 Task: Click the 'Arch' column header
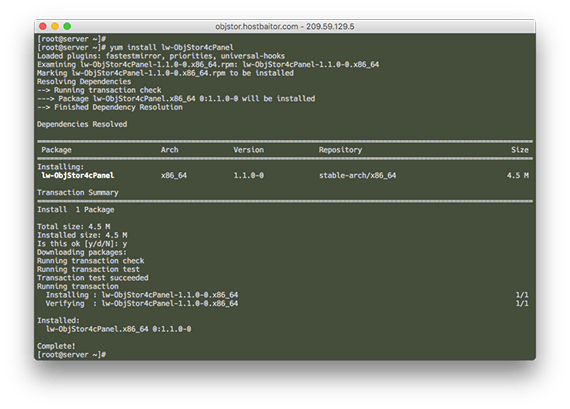point(170,150)
